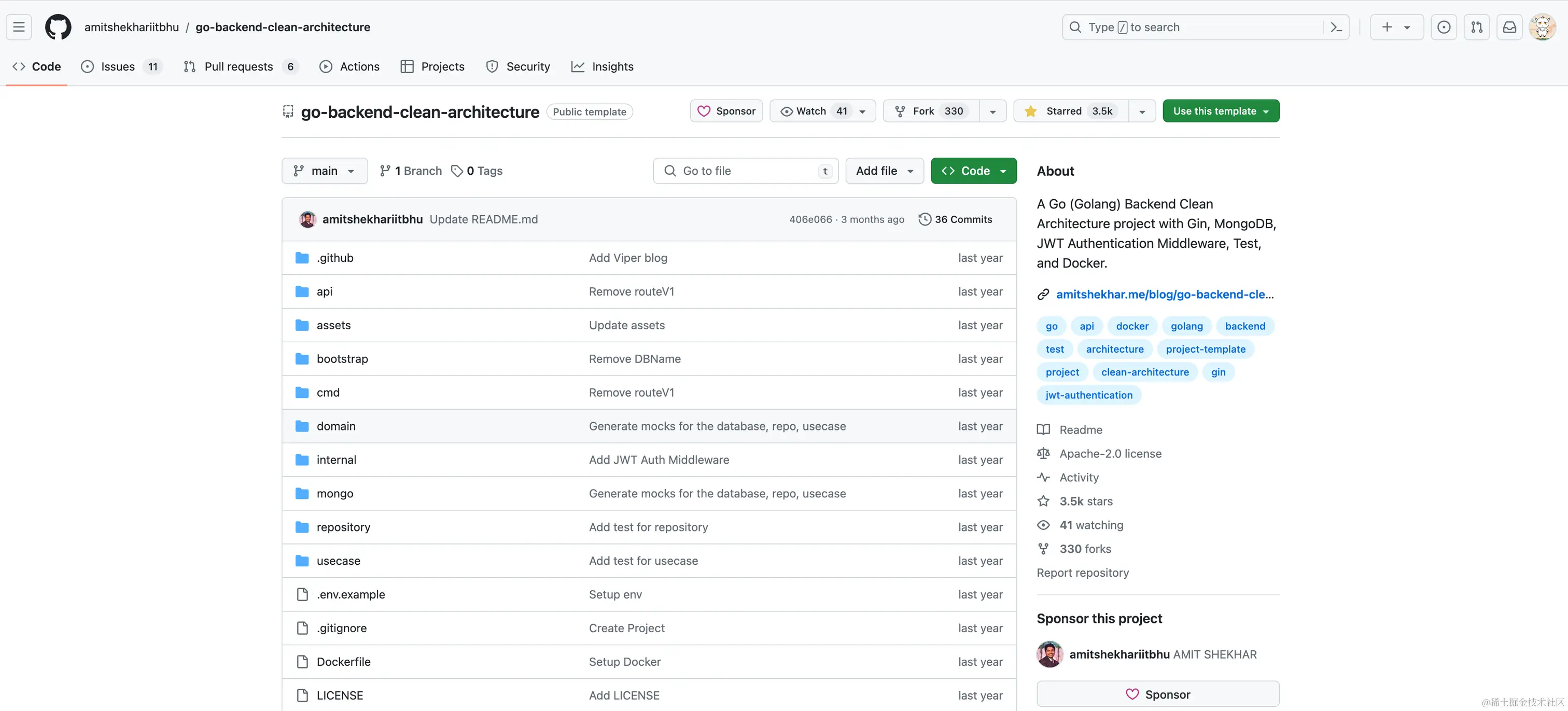Click the watching eye icon in About
1568x711 pixels.
click(1043, 525)
